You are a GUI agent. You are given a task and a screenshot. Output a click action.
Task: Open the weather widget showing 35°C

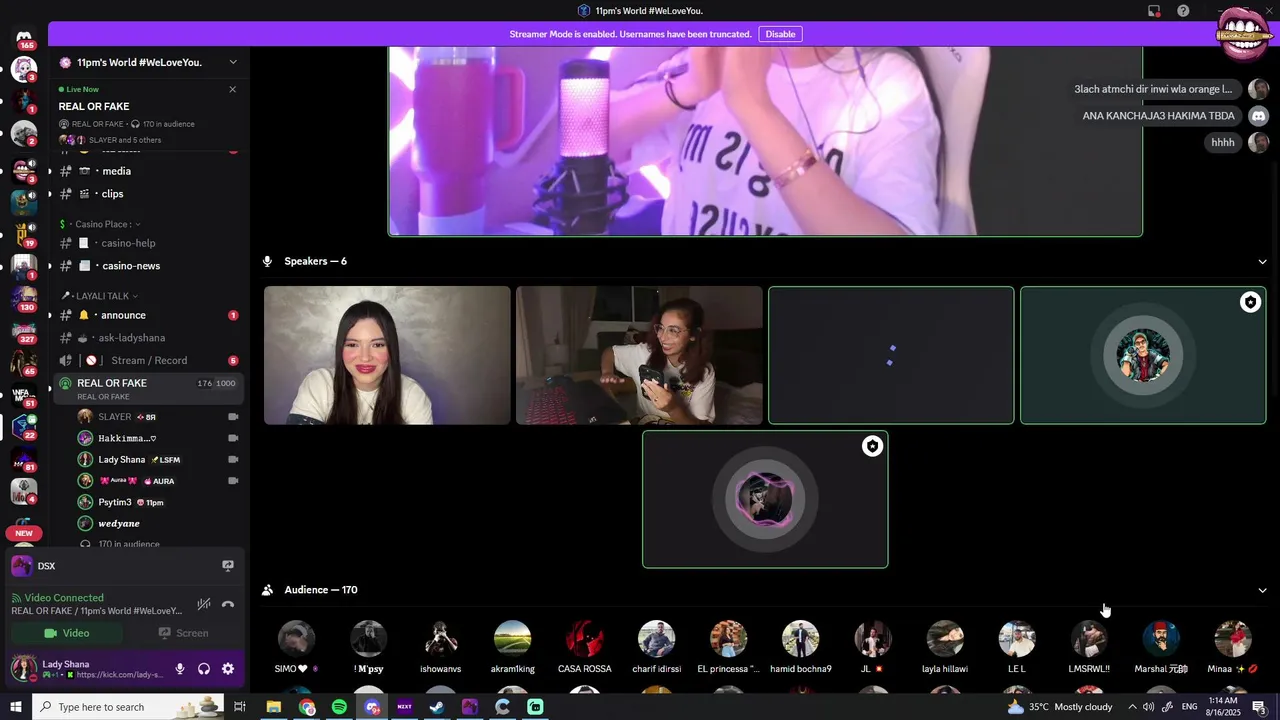pos(1060,707)
